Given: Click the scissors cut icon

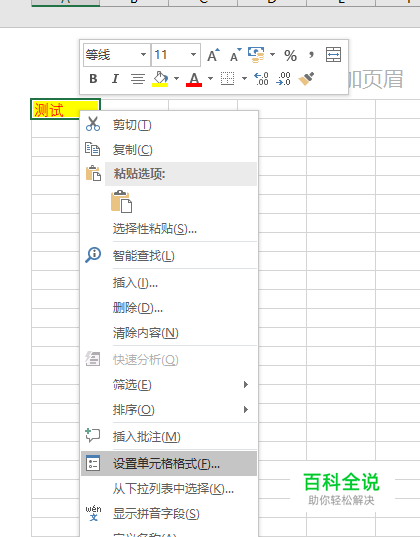Looking at the screenshot, I should click(x=93, y=124).
